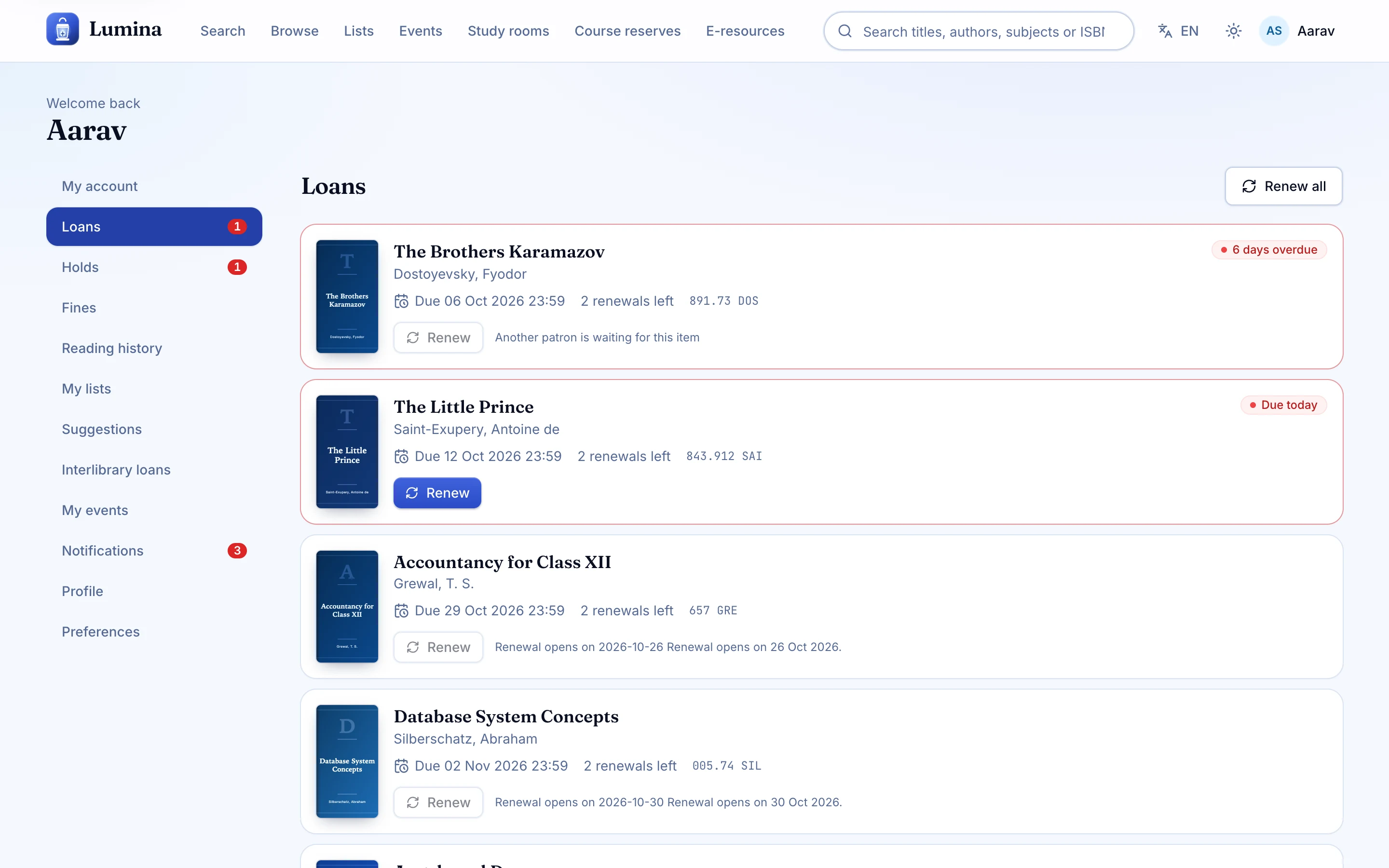Click the Renew all button
The width and height of the screenshot is (1389, 868).
1283,186
